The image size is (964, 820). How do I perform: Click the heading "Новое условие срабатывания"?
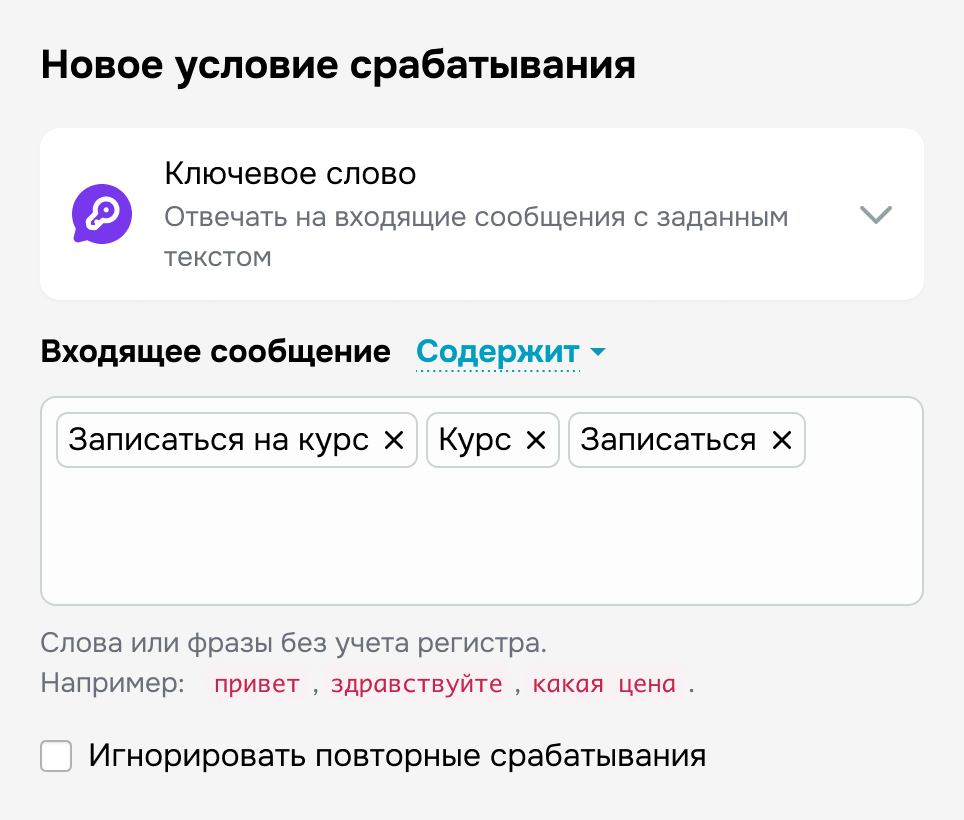(337, 64)
